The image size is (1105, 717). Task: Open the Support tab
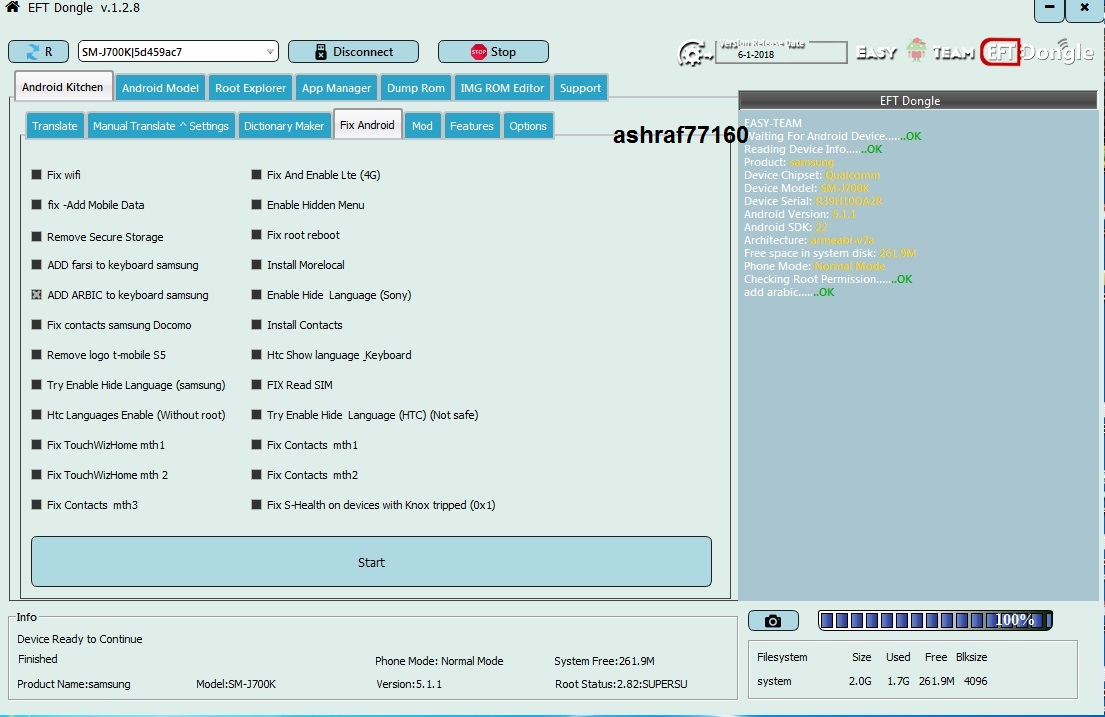(580, 87)
